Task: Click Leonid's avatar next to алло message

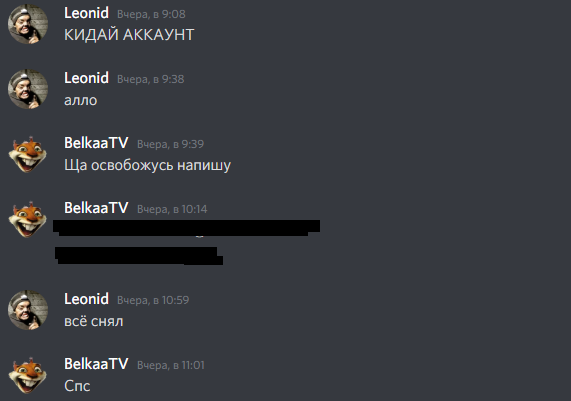Action: pos(28,89)
